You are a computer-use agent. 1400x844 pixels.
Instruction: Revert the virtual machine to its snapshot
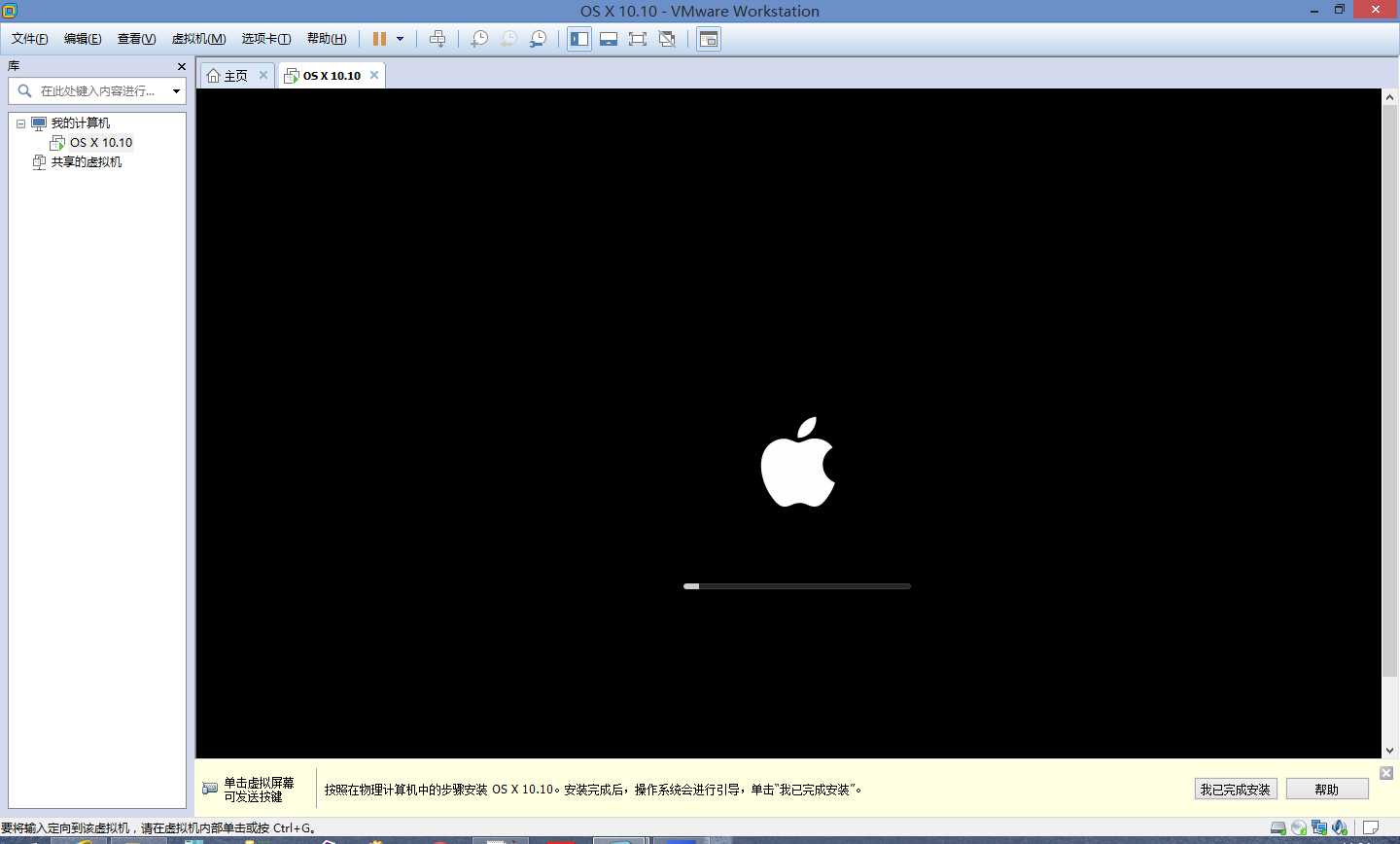[x=508, y=39]
